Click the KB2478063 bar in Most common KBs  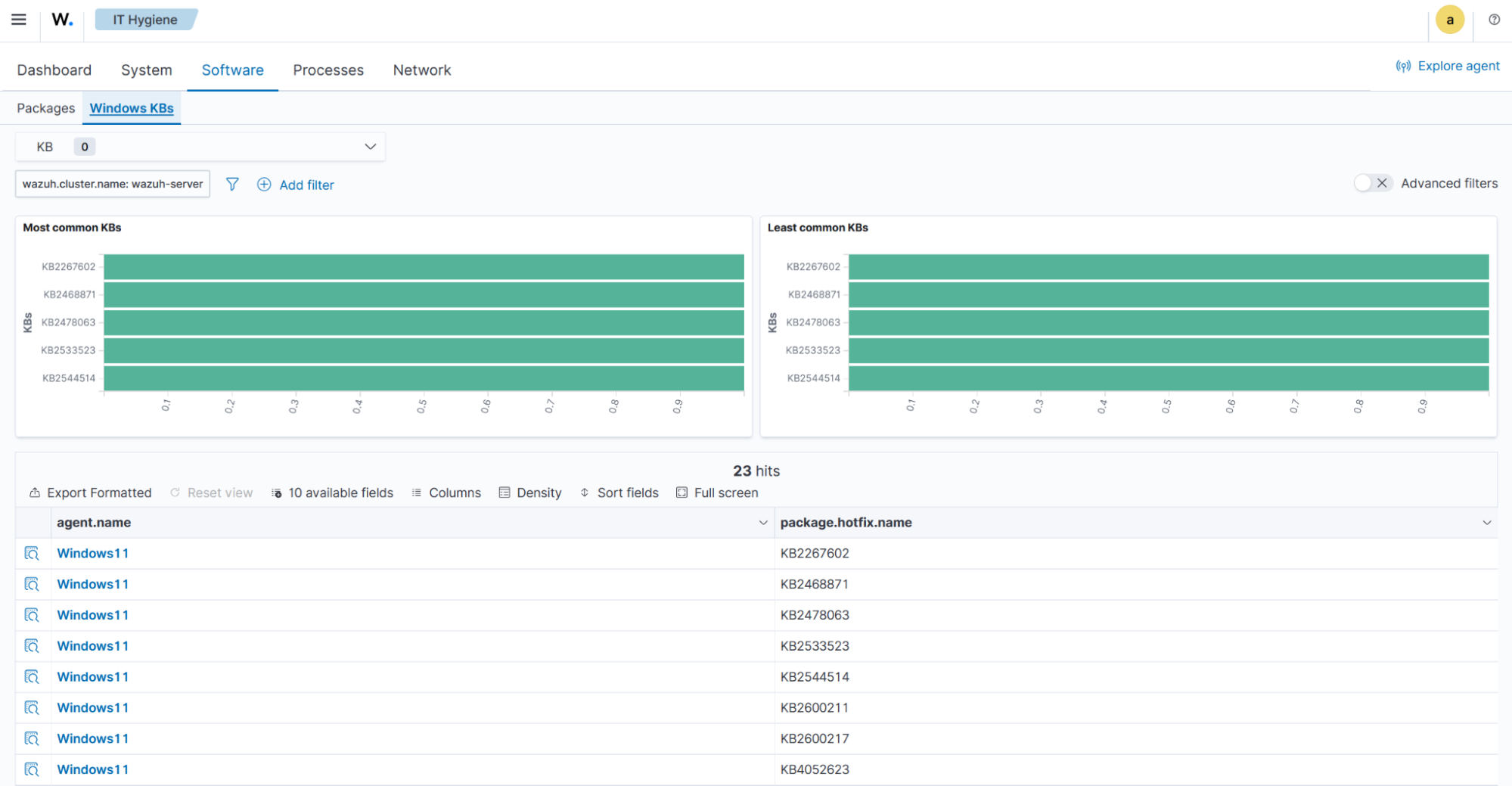(424, 322)
